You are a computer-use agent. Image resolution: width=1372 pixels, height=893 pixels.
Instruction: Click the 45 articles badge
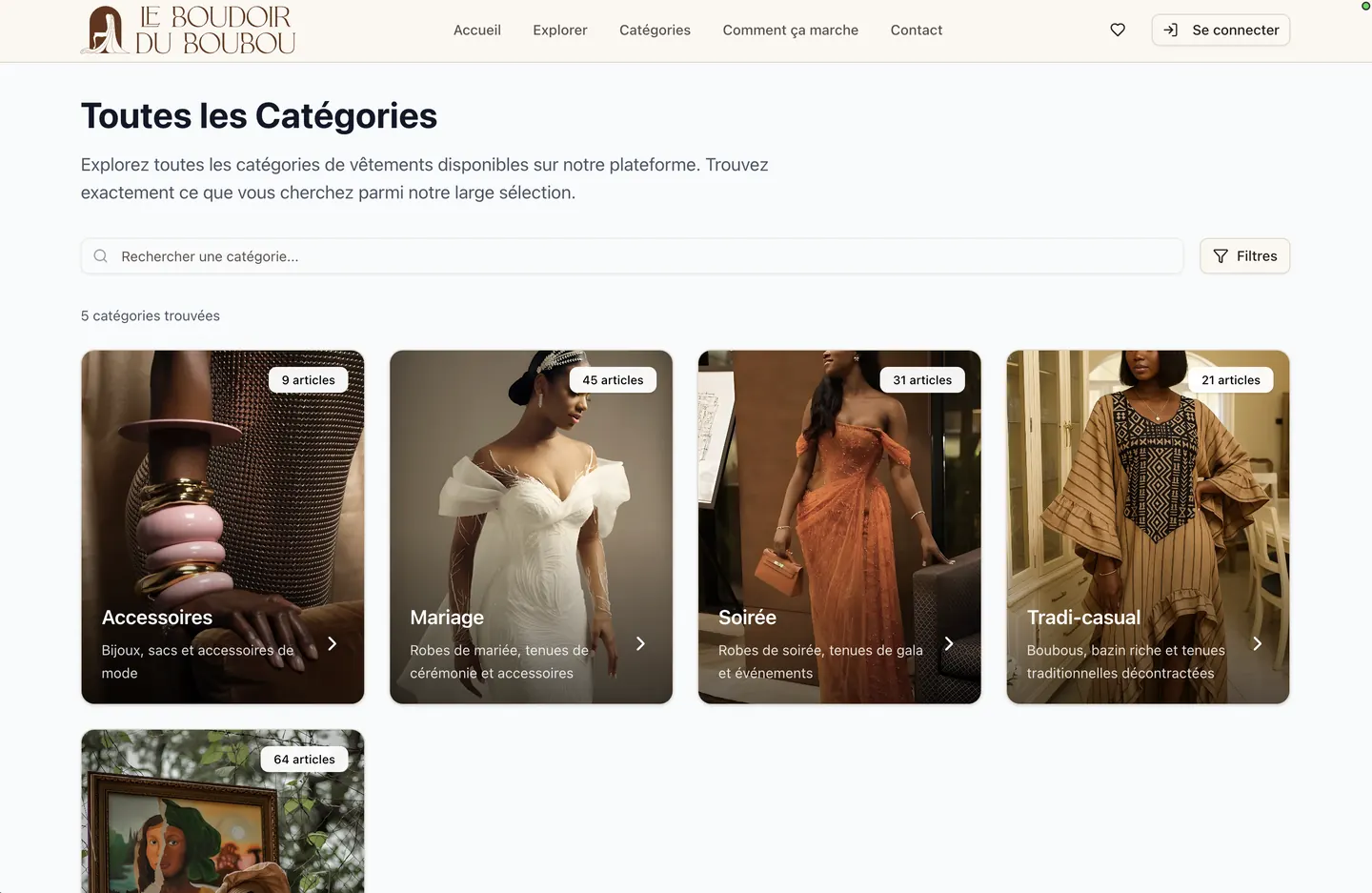[x=613, y=380]
